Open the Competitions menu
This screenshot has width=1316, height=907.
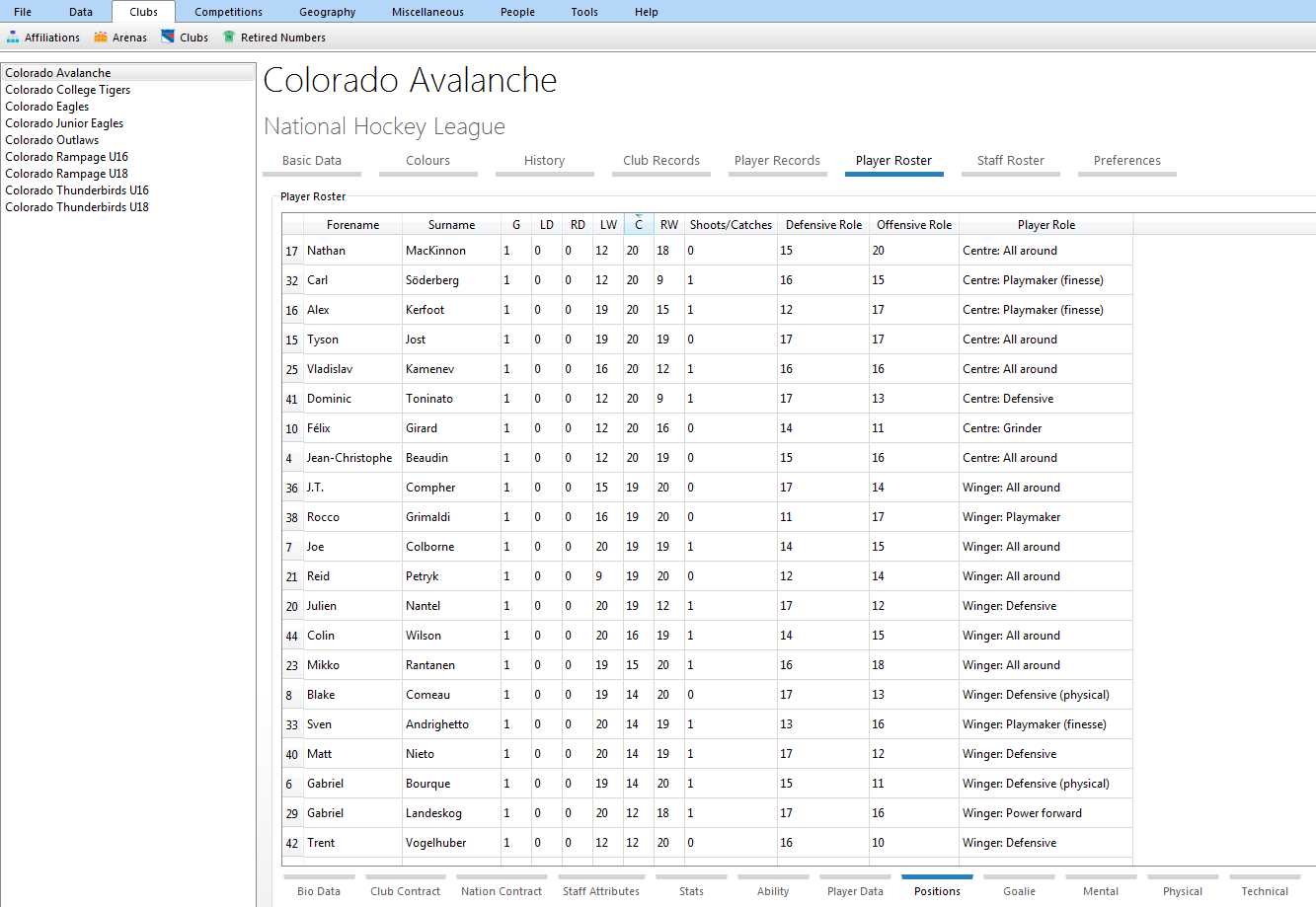[x=229, y=12]
